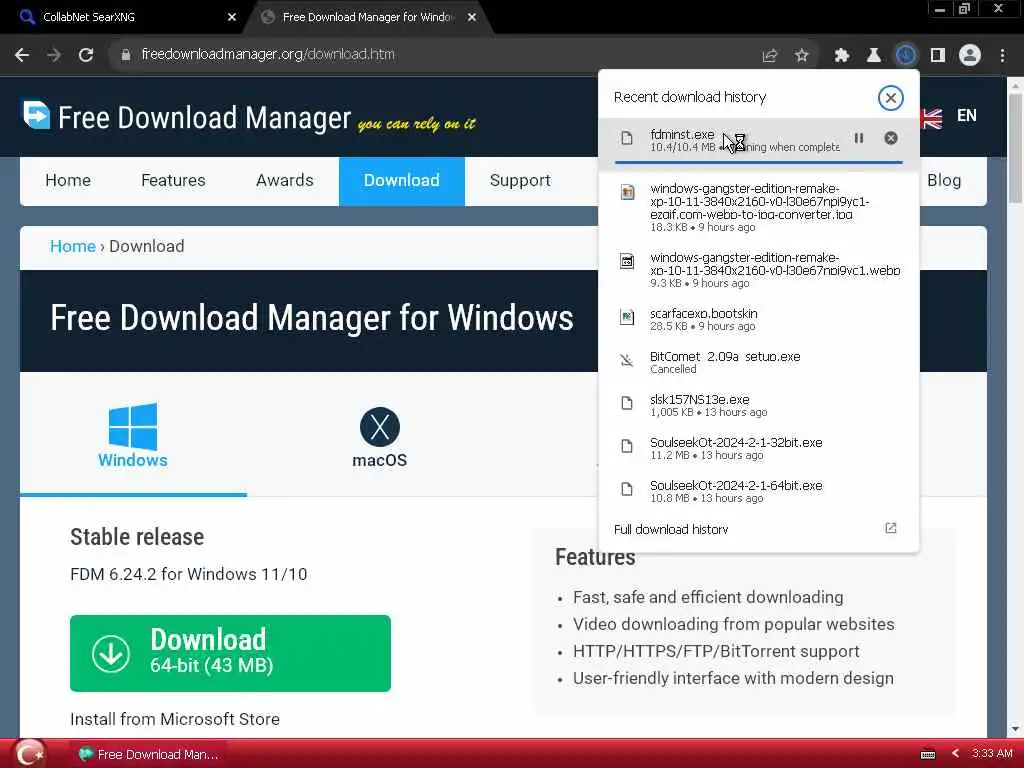
Task: Select the macOS platform icon
Action: pos(379,427)
